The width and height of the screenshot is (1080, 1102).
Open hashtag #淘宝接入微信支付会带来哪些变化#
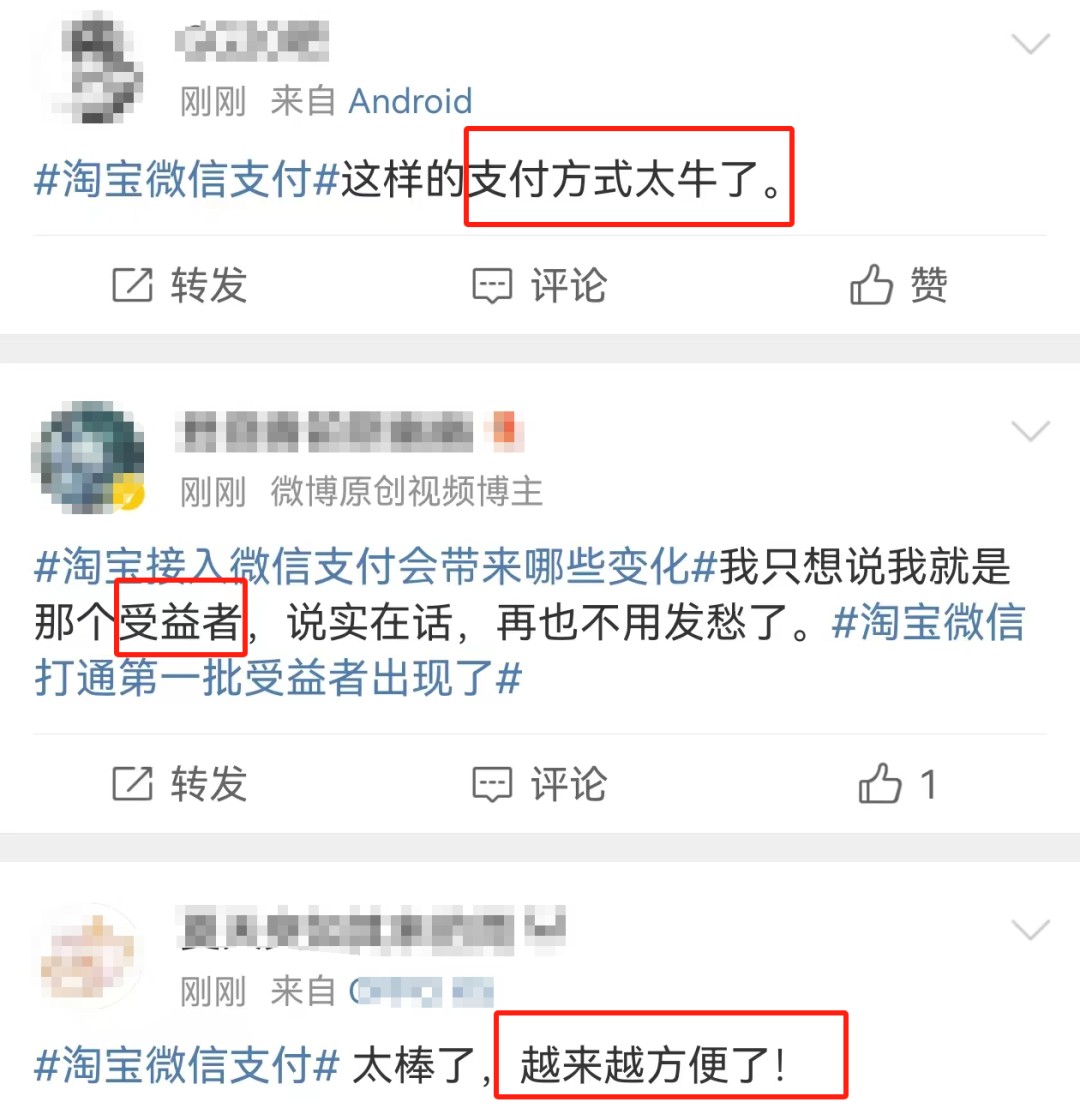[375, 566]
